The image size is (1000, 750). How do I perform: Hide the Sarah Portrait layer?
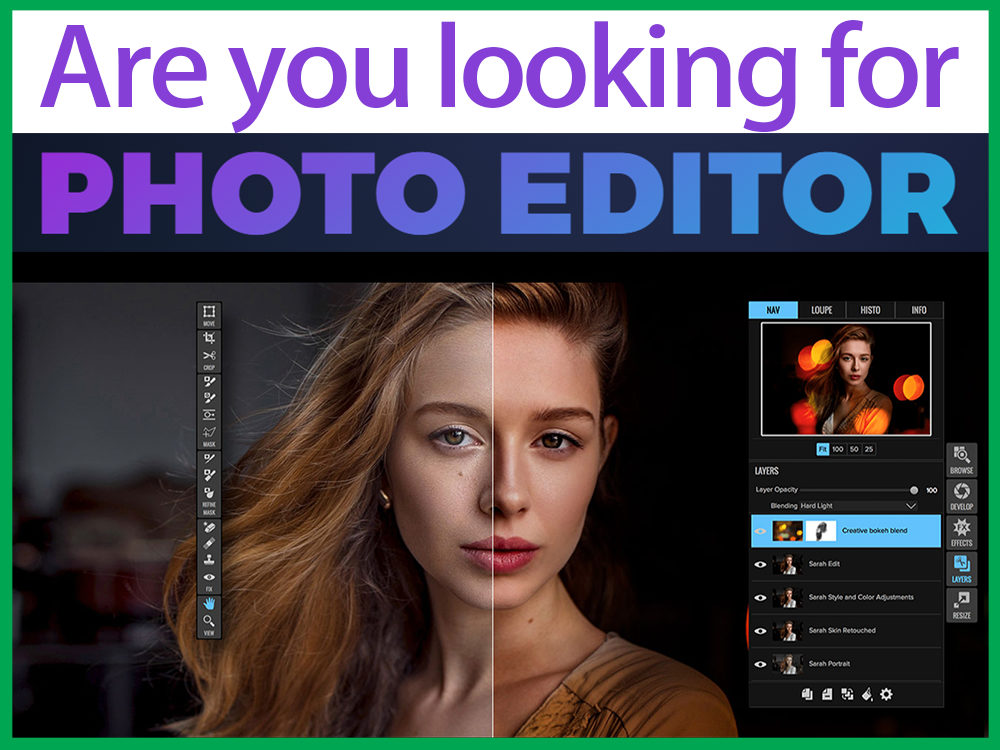761,663
